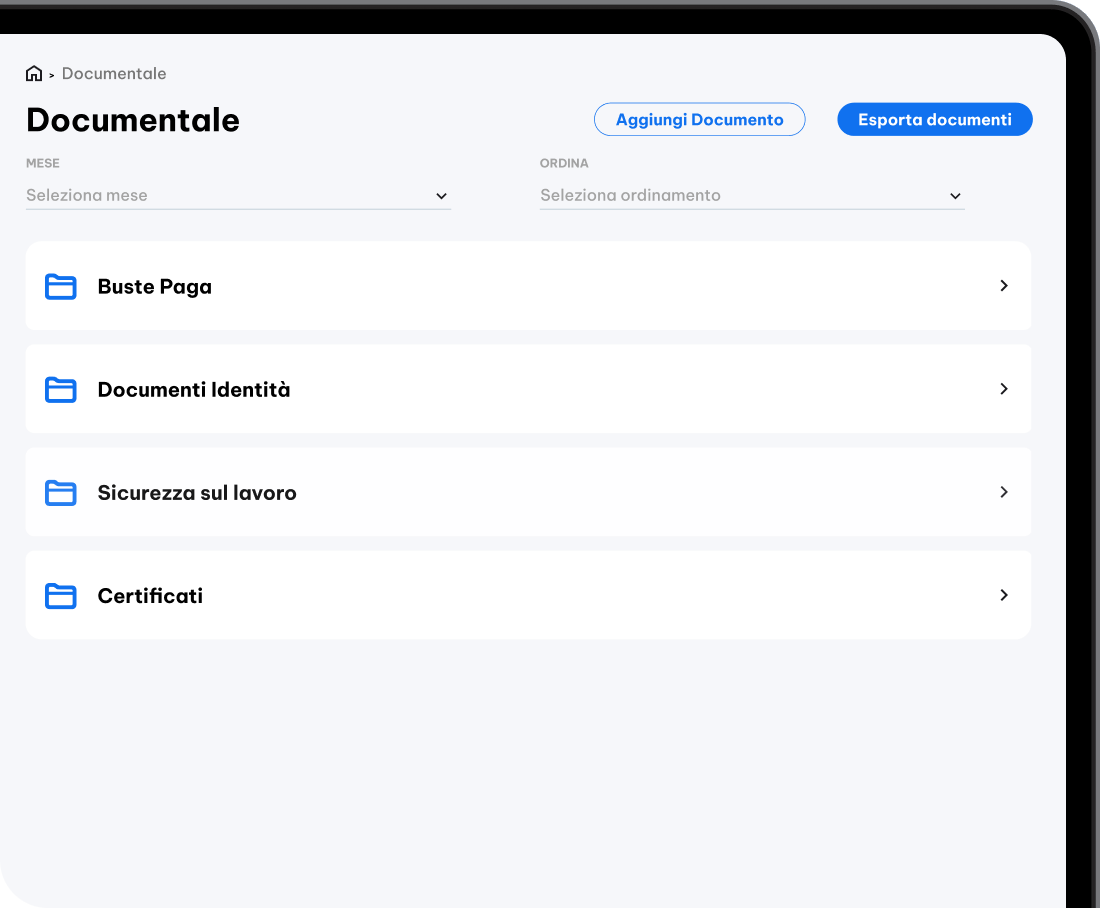Screen dimensions: 1100x908
Task: Click the Aggiungi Documento button
Action: pos(699,119)
